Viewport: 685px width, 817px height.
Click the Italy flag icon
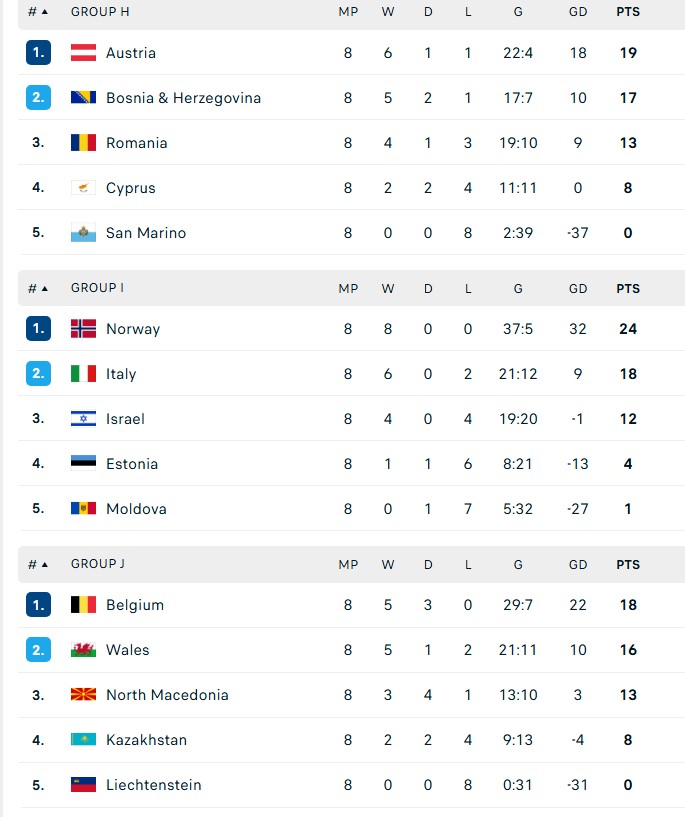click(x=83, y=374)
